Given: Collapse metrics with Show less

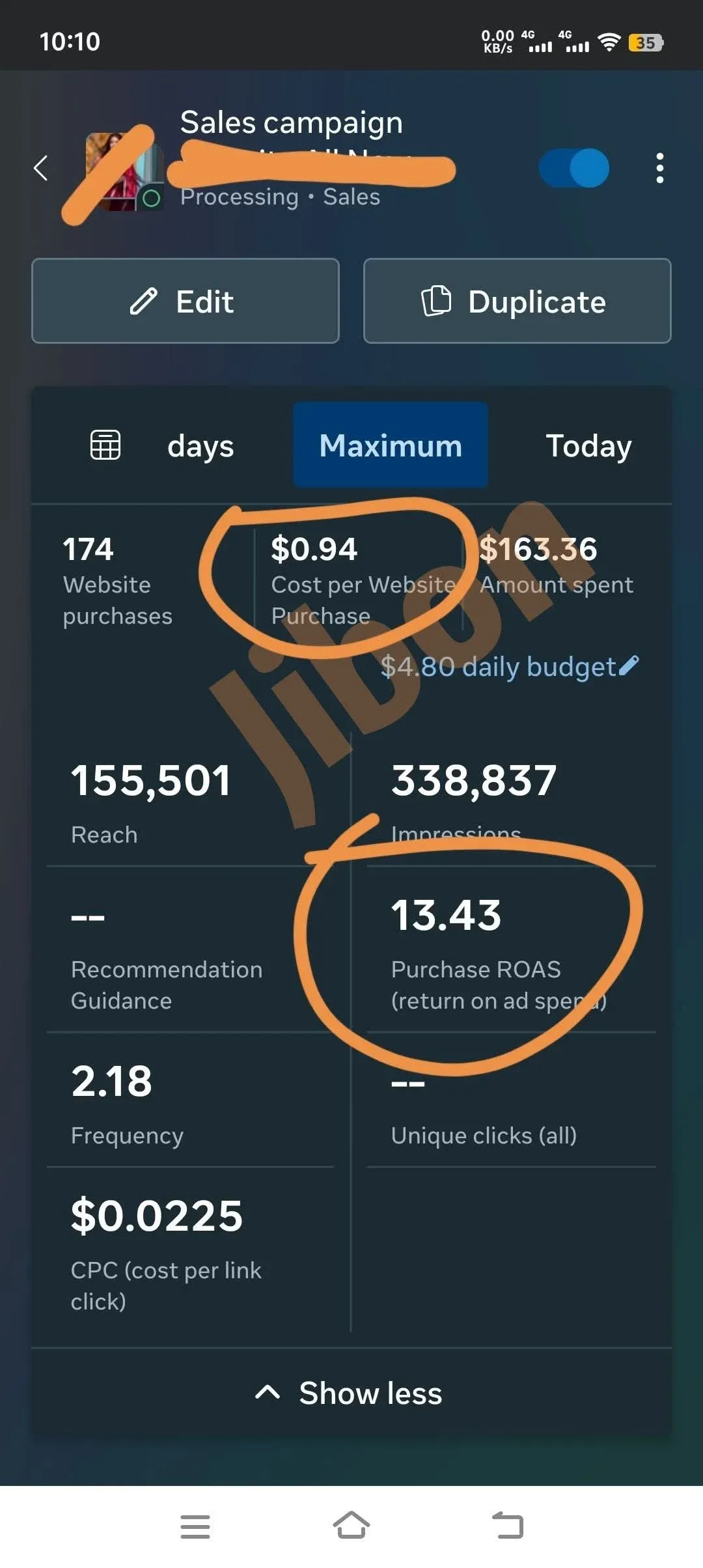Looking at the screenshot, I should tap(350, 1393).
